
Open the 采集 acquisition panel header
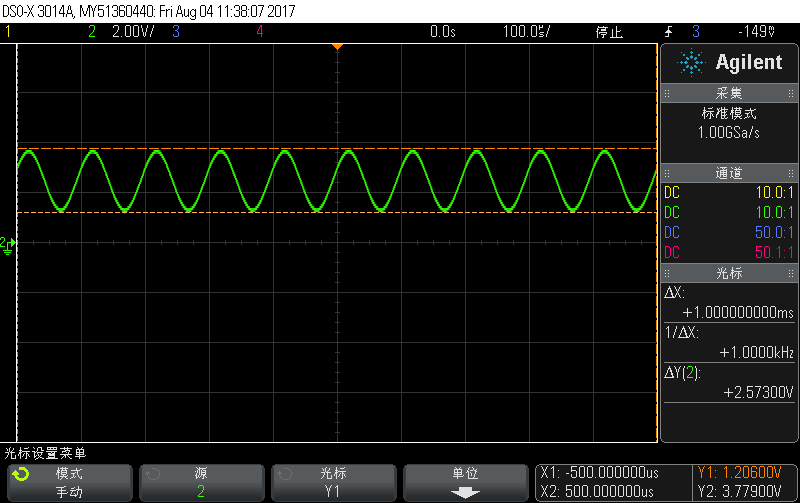pos(729,93)
